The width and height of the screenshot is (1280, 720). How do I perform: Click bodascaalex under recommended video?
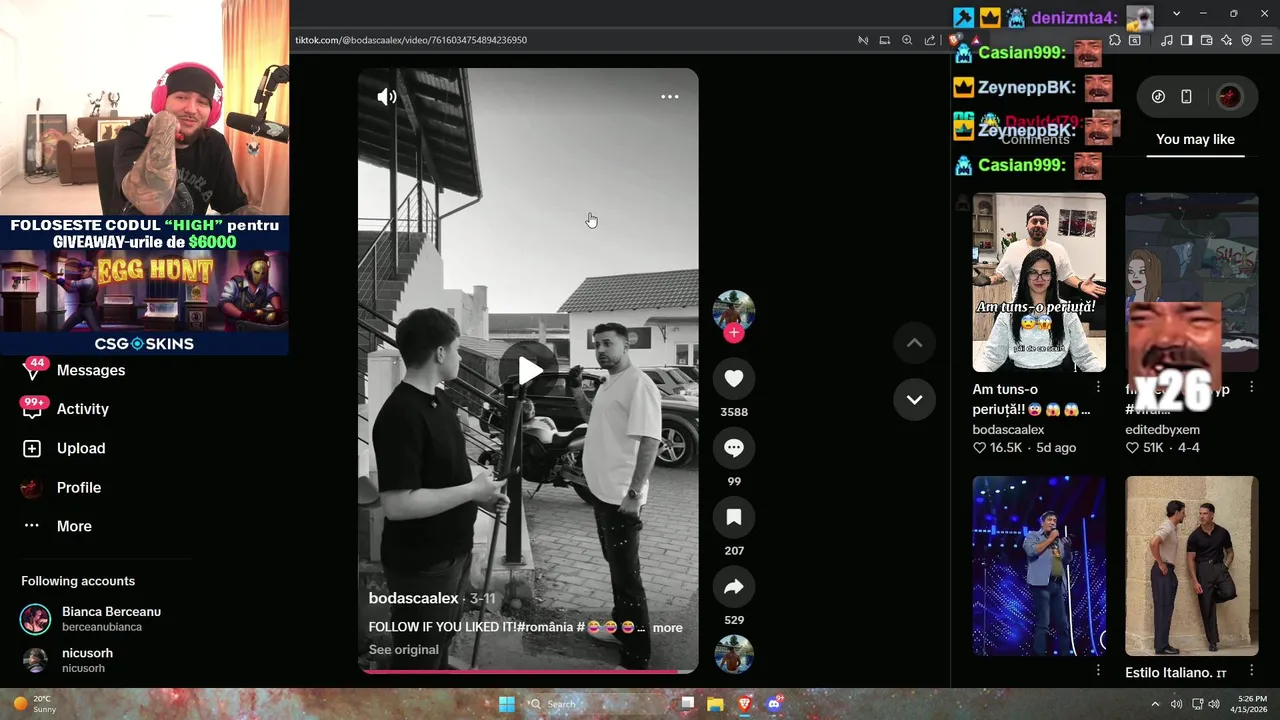[1008, 430]
